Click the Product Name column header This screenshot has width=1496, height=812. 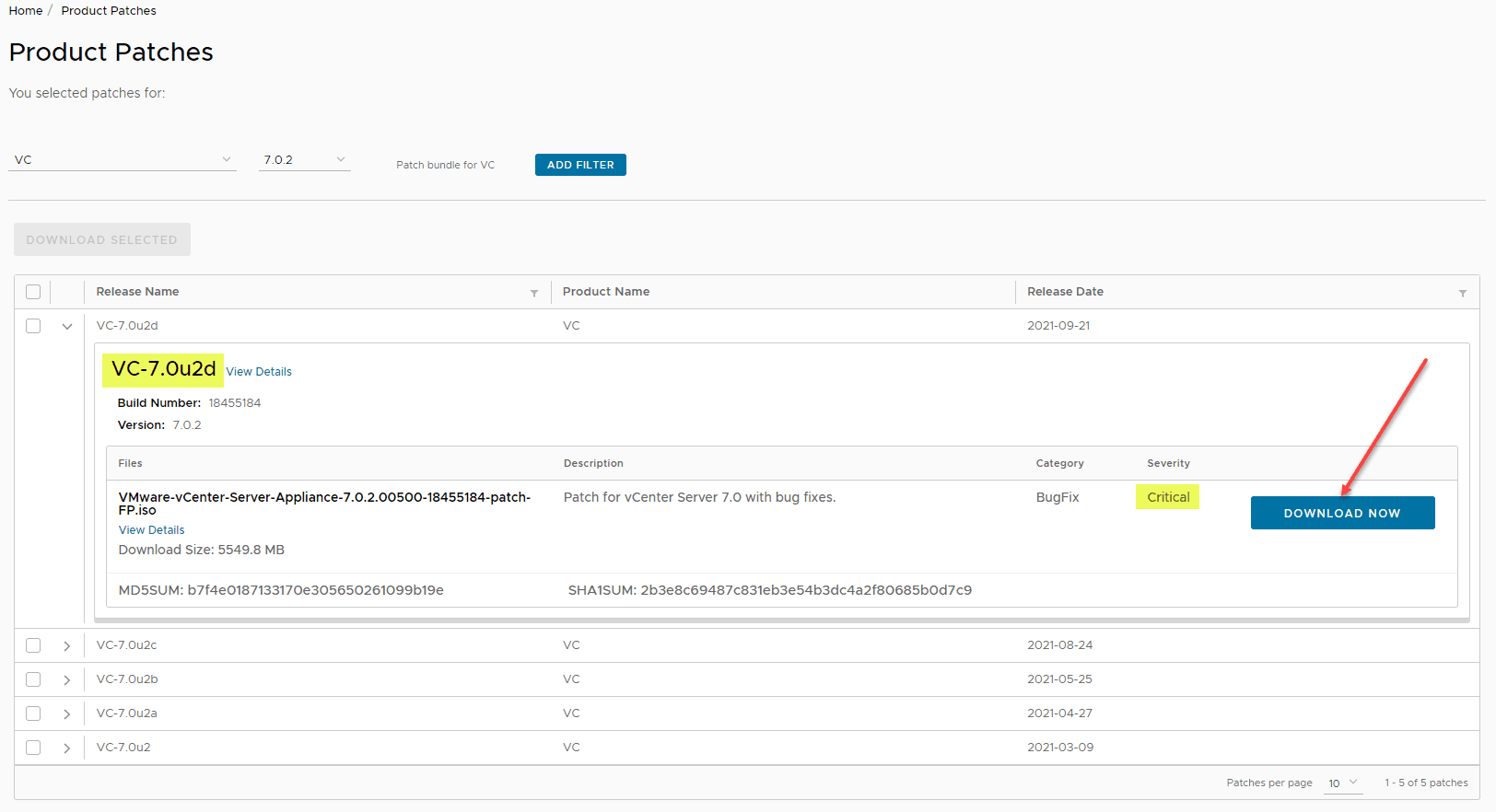pyautogui.click(x=606, y=292)
